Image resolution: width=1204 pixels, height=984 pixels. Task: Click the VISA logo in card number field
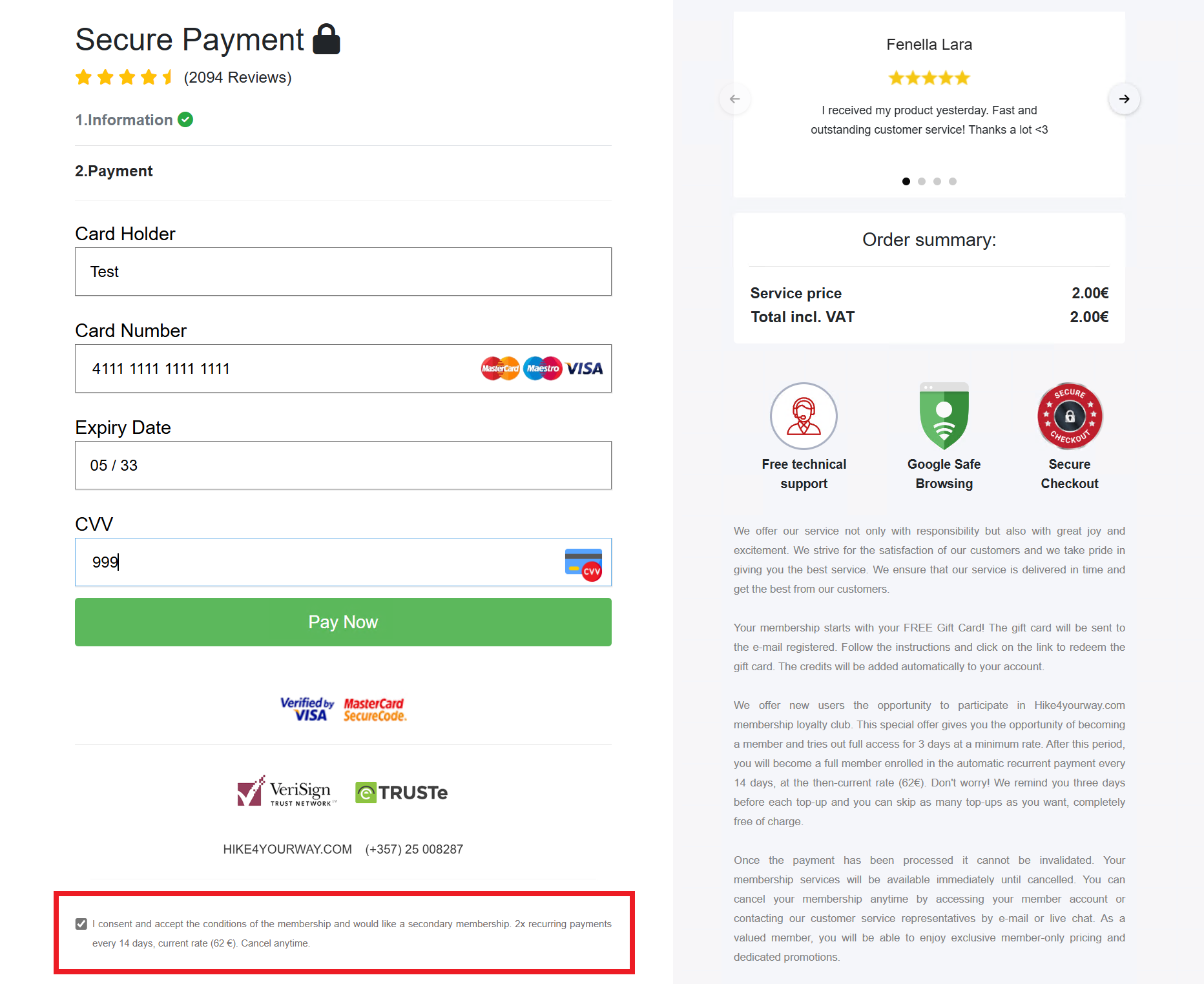[x=585, y=369]
